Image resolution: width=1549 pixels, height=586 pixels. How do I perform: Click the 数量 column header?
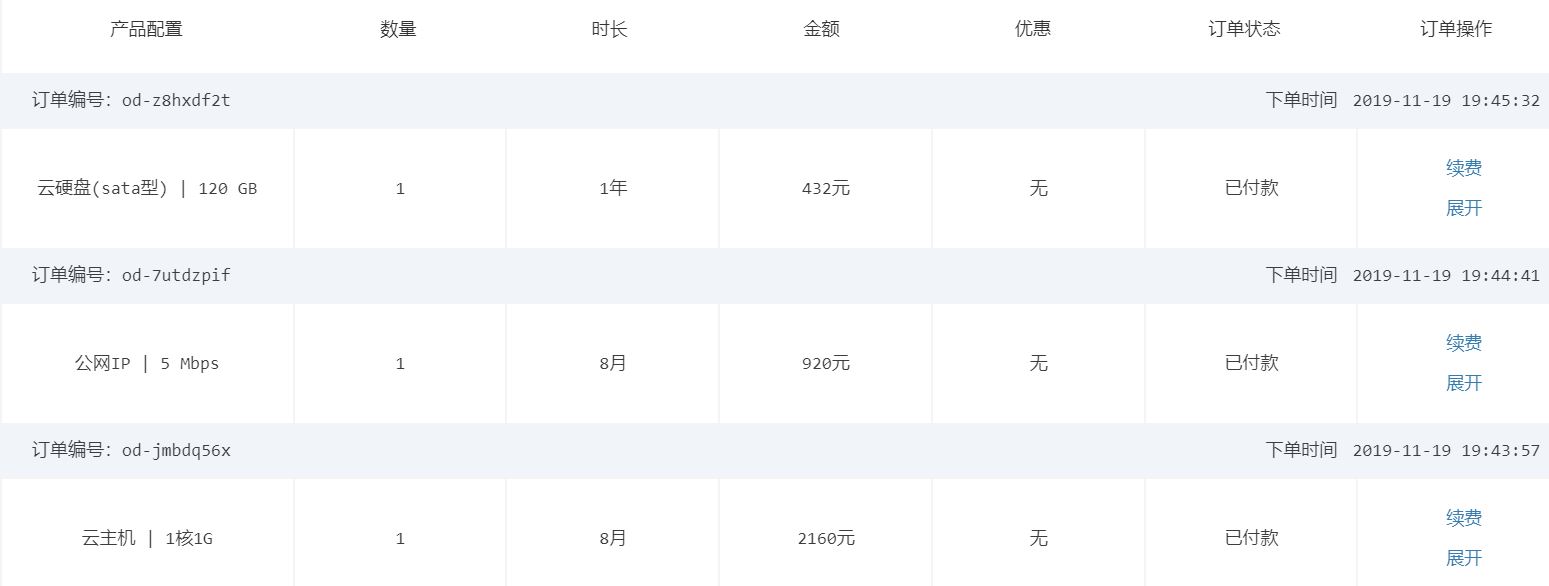coord(398,29)
